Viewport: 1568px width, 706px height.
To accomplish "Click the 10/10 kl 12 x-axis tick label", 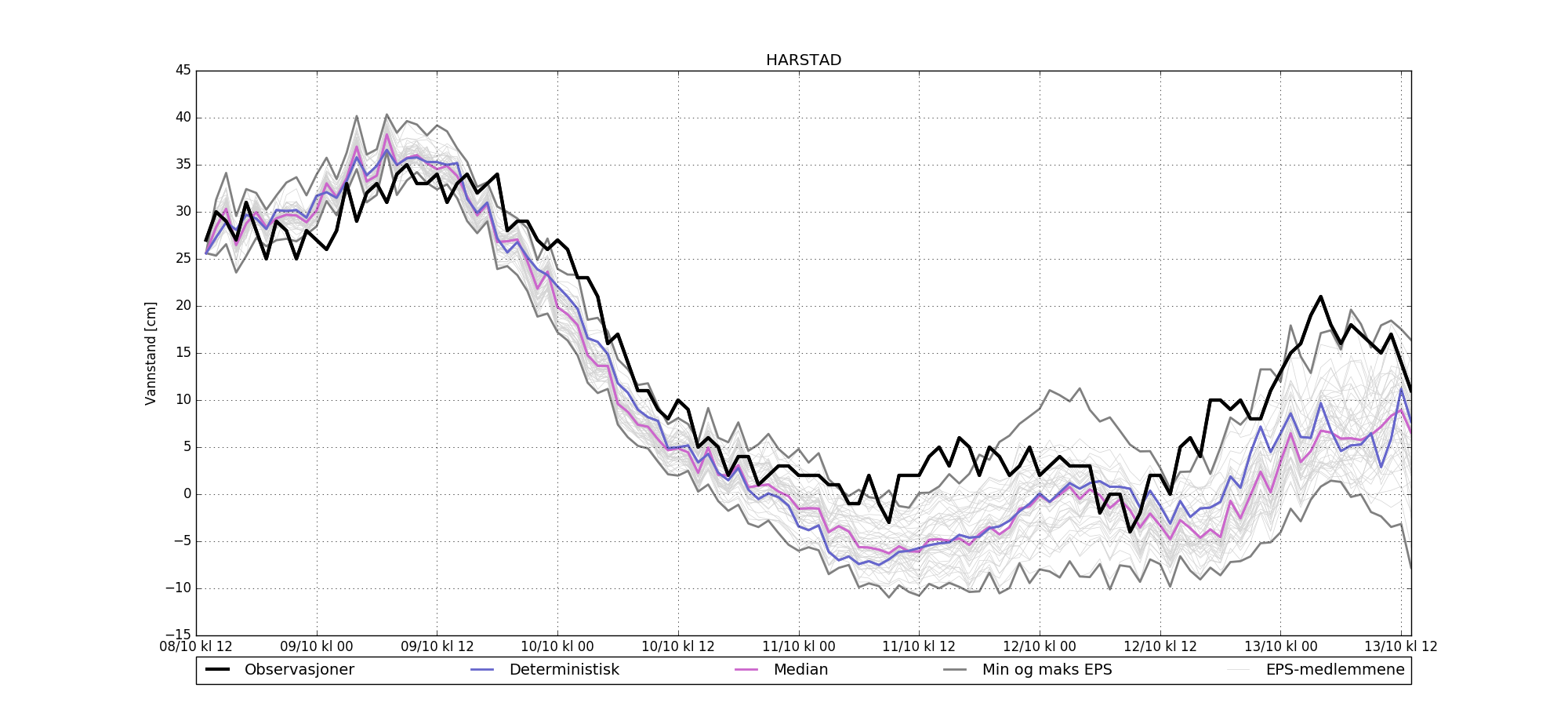I will click(678, 647).
